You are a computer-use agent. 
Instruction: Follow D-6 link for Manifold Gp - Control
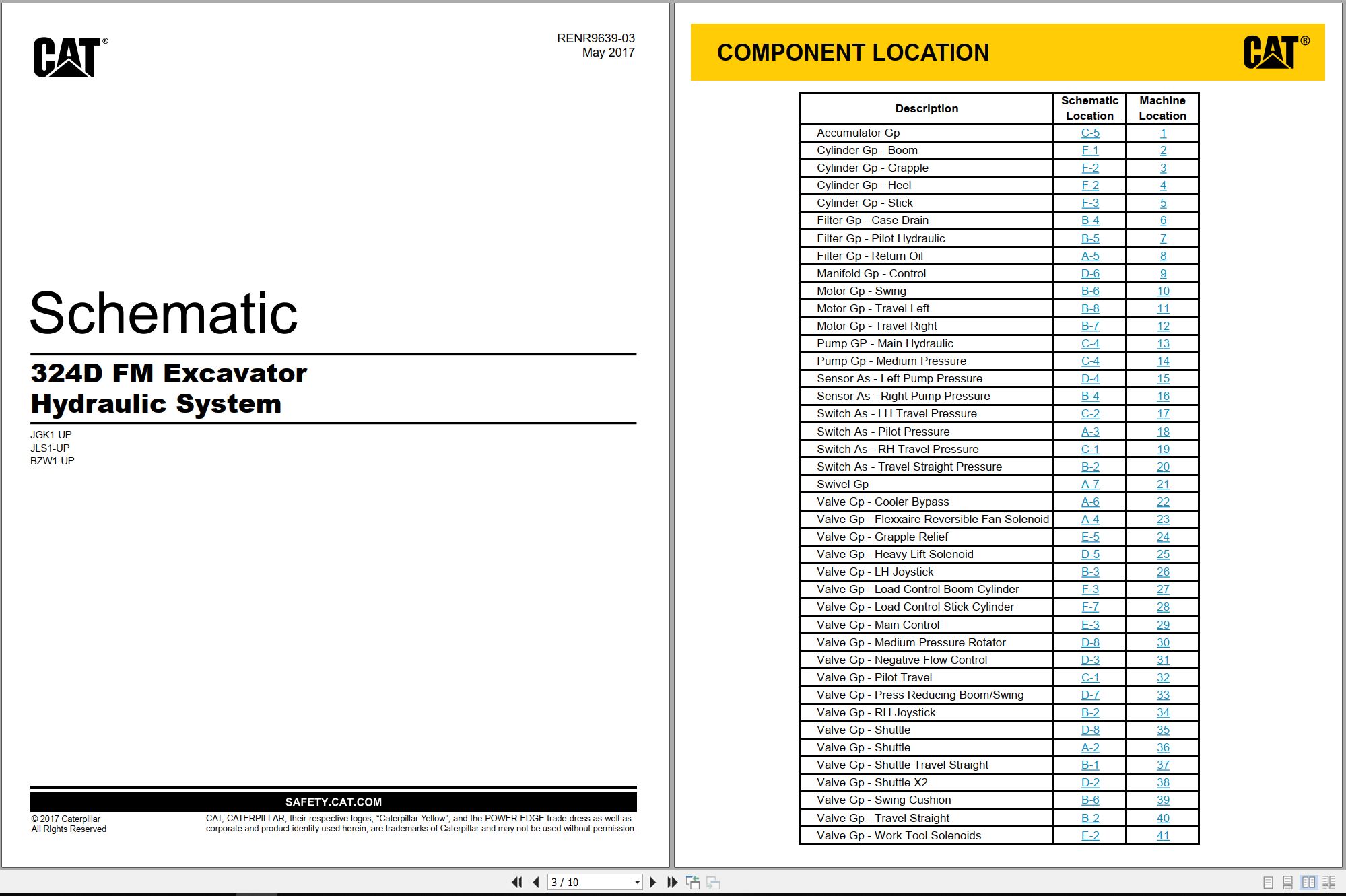click(x=1090, y=273)
